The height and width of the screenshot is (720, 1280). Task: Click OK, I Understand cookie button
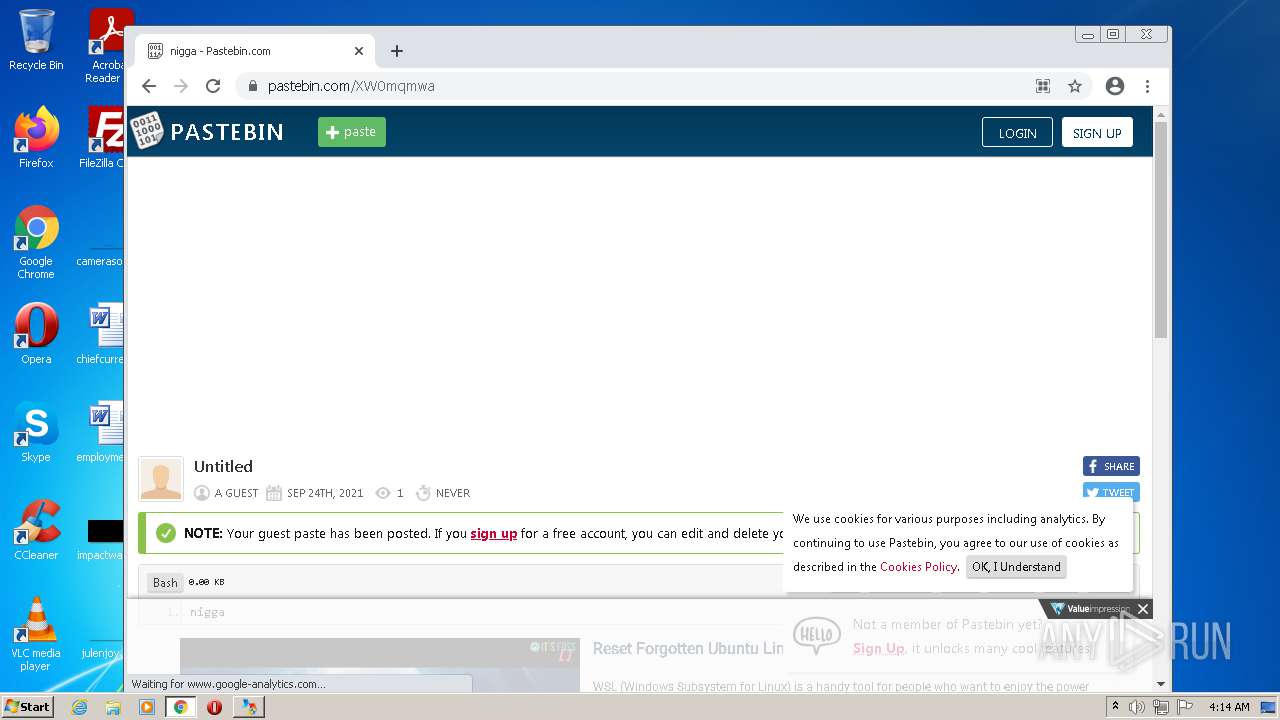tap(1016, 567)
